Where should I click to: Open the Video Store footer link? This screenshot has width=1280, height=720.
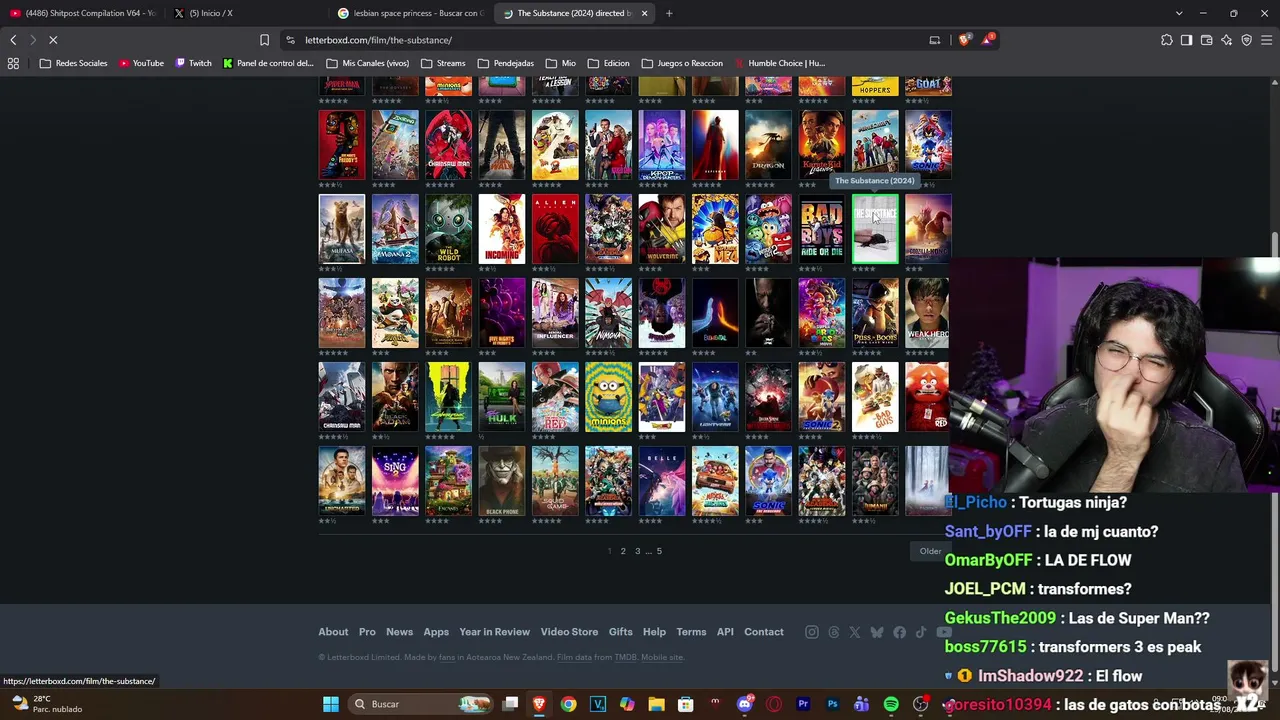(x=569, y=632)
